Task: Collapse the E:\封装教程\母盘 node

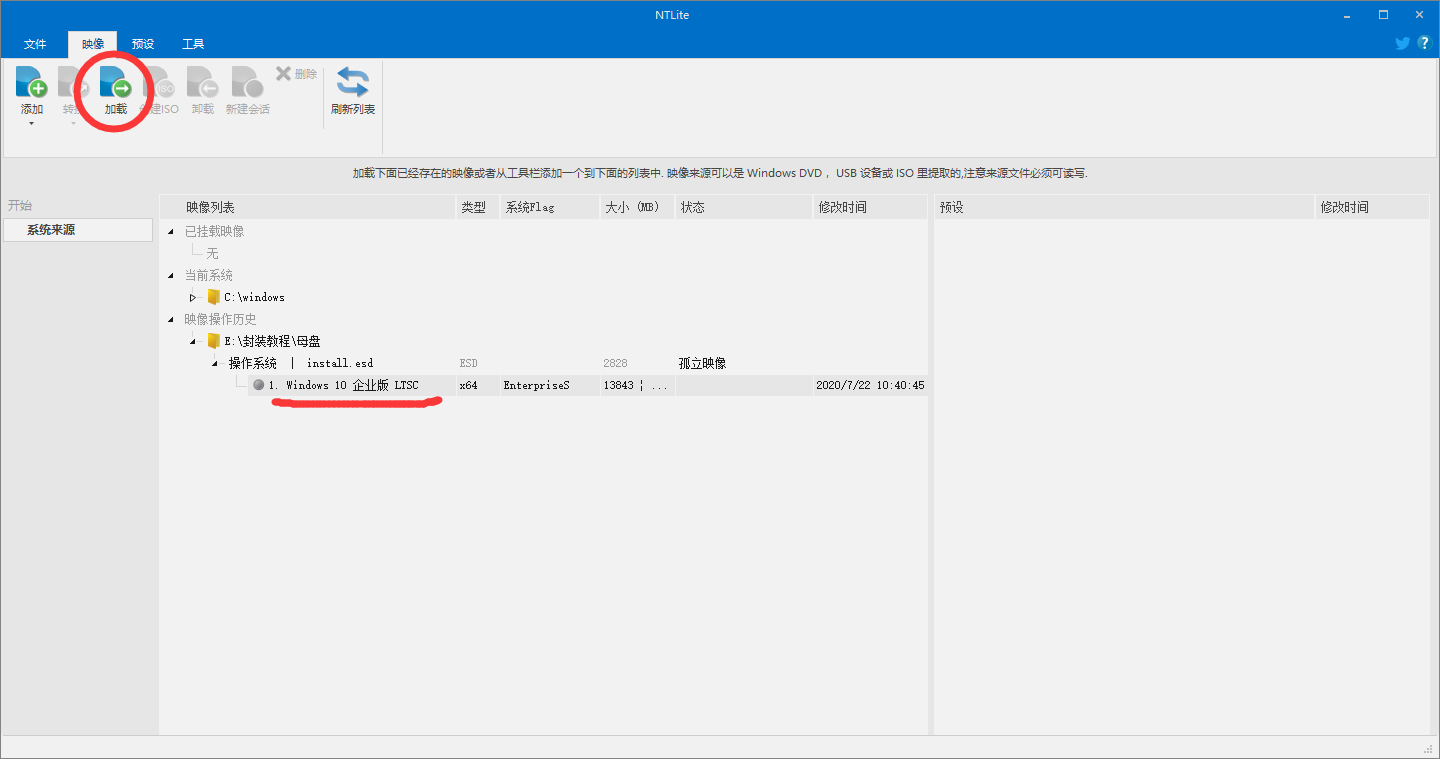Action: (192, 342)
